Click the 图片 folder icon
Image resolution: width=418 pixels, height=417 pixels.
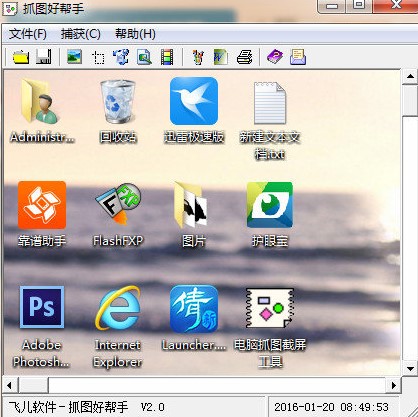point(192,204)
